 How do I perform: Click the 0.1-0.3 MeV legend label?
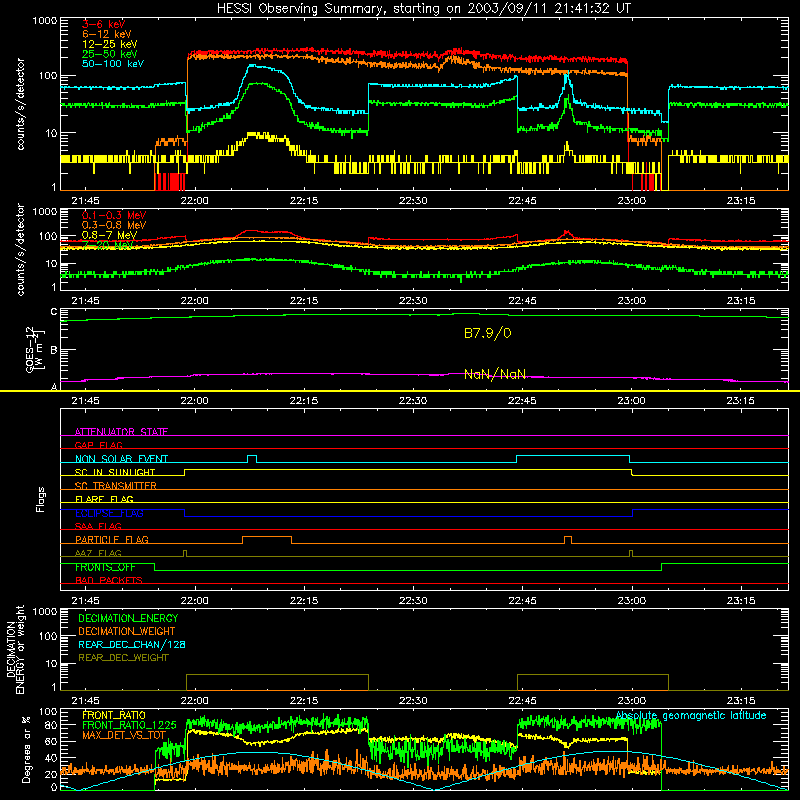(x=114, y=215)
